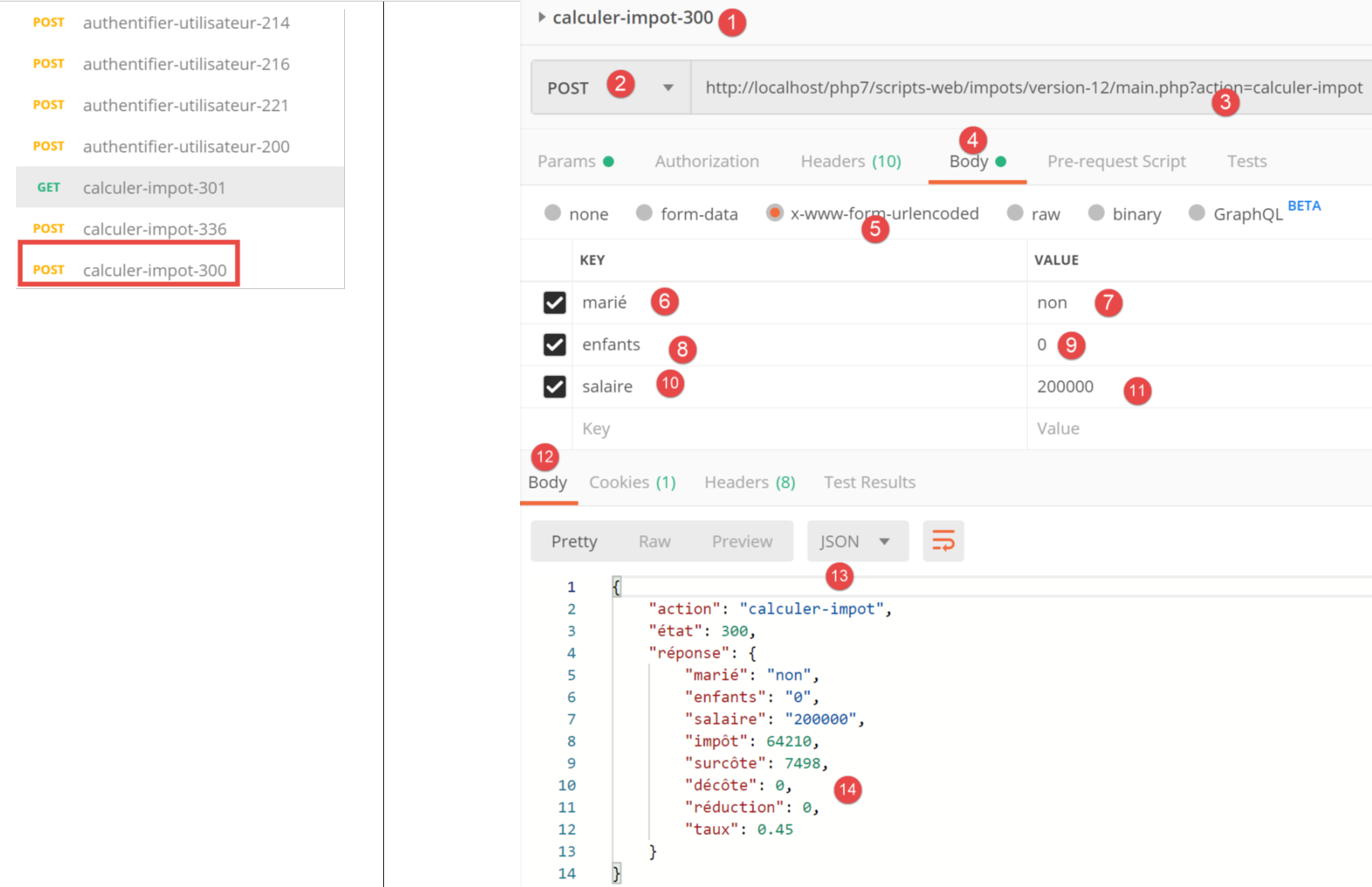1372x887 pixels.
Task: Open the Pre-request Script tab
Action: (1116, 161)
